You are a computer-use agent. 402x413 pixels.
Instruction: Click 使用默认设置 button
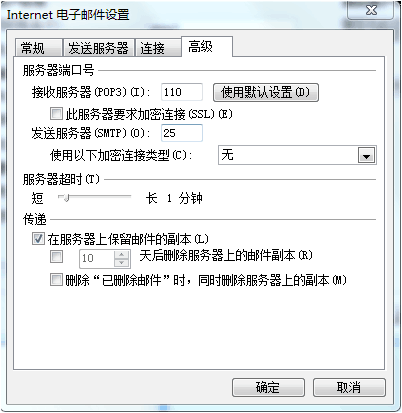[x=266, y=92]
